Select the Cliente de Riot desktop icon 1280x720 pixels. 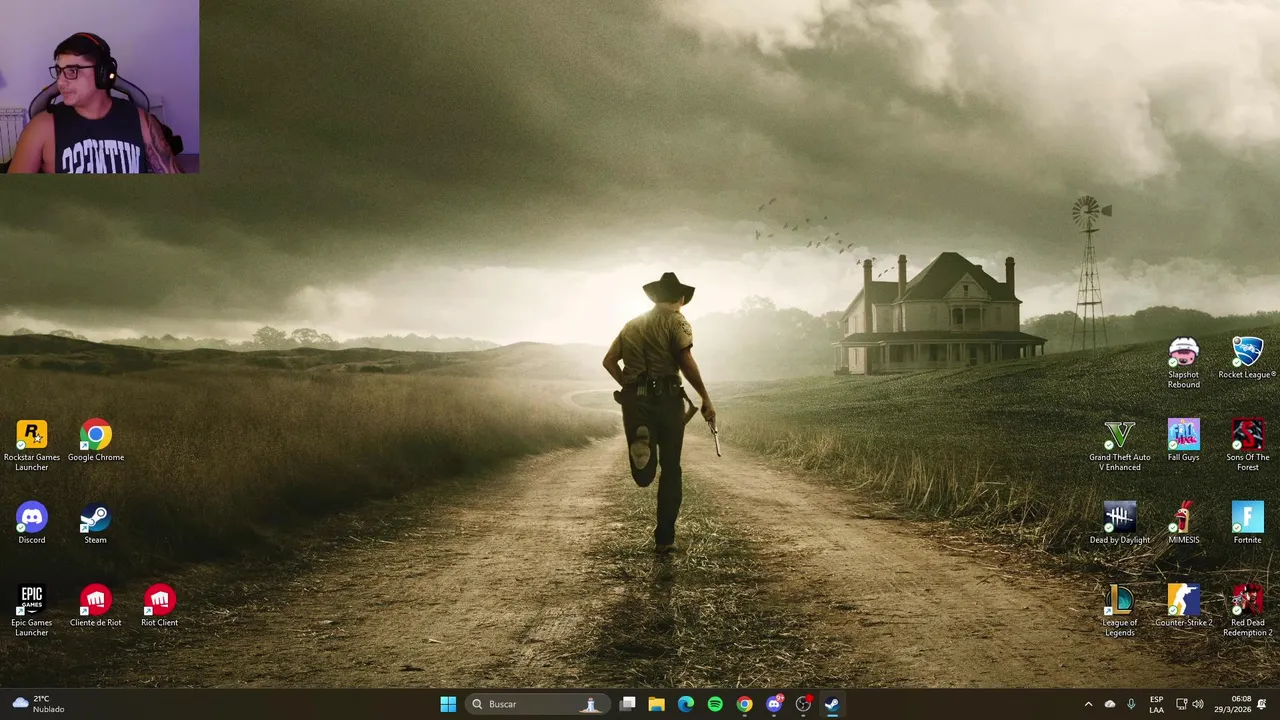click(x=96, y=606)
